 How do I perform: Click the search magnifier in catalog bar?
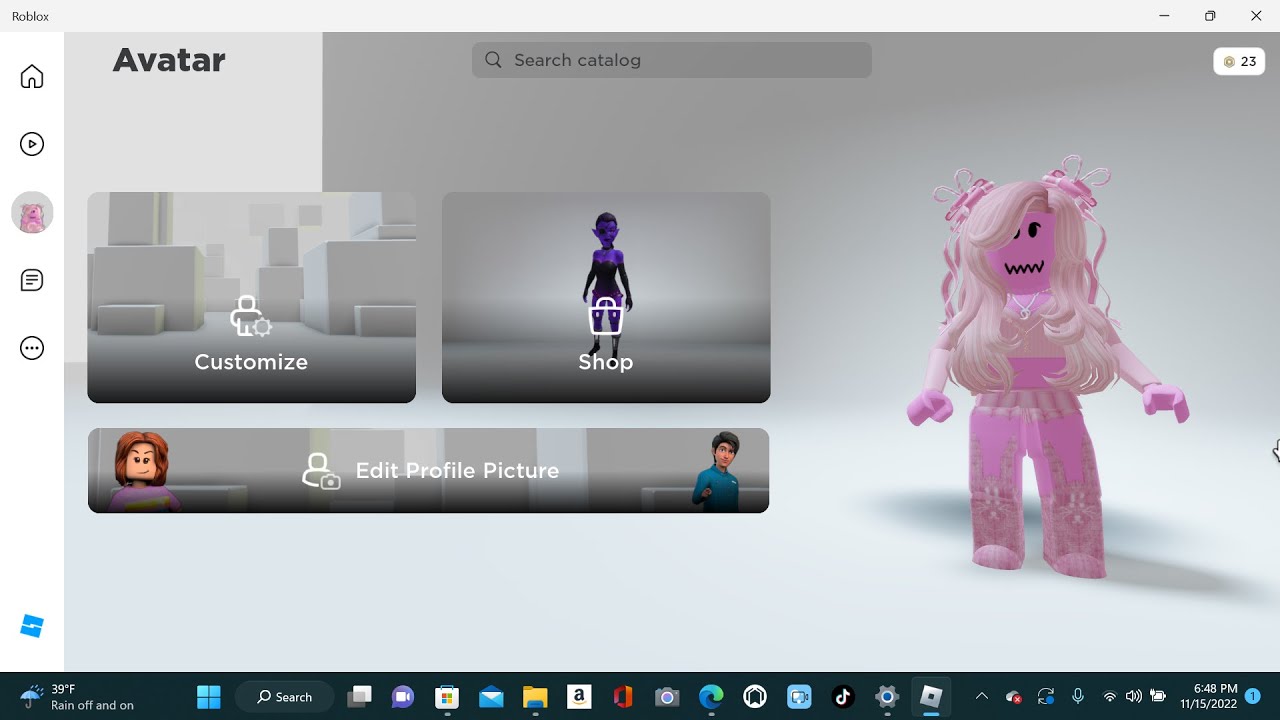click(x=493, y=60)
